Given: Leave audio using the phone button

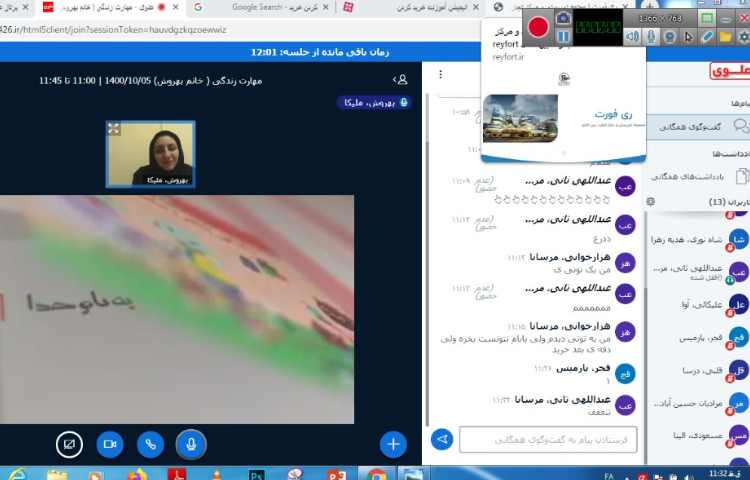Looking at the screenshot, I should [151, 444].
